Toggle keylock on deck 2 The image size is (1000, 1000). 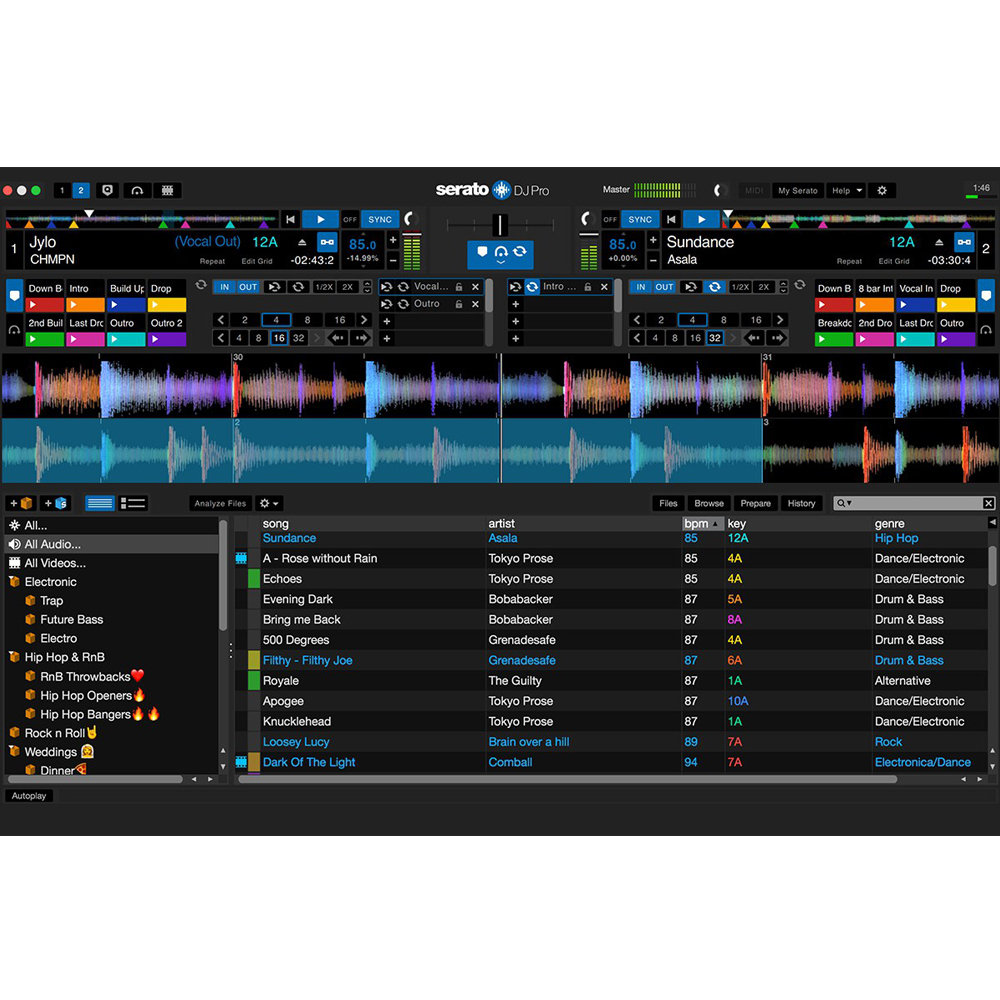tap(964, 242)
